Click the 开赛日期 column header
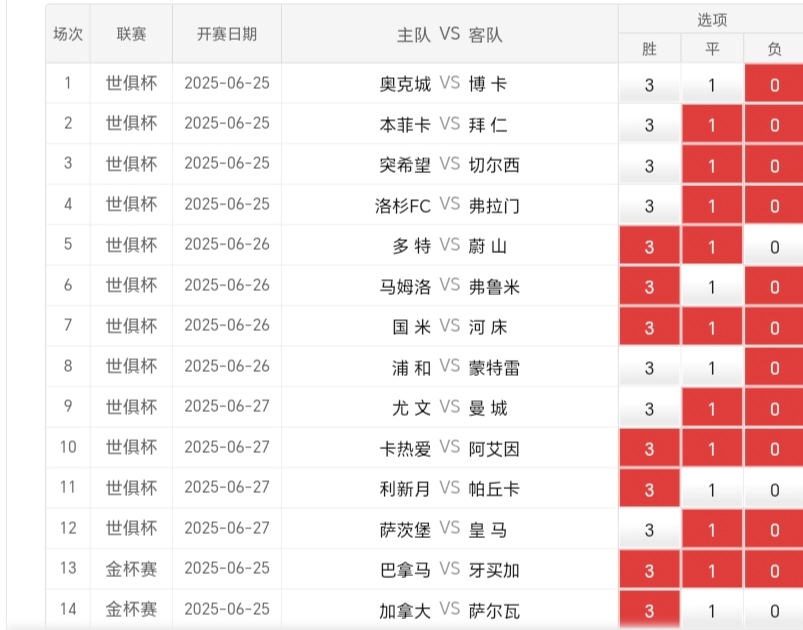The width and height of the screenshot is (803, 630). pyautogui.click(x=226, y=34)
